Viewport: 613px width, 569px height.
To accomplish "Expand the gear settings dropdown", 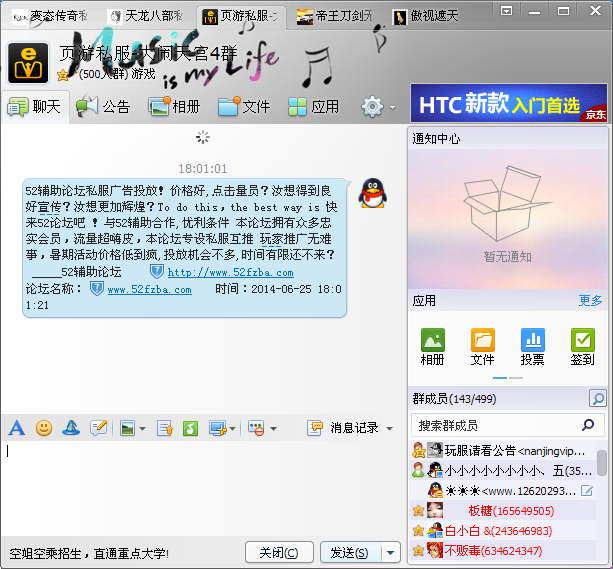I will pyautogui.click(x=392, y=107).
